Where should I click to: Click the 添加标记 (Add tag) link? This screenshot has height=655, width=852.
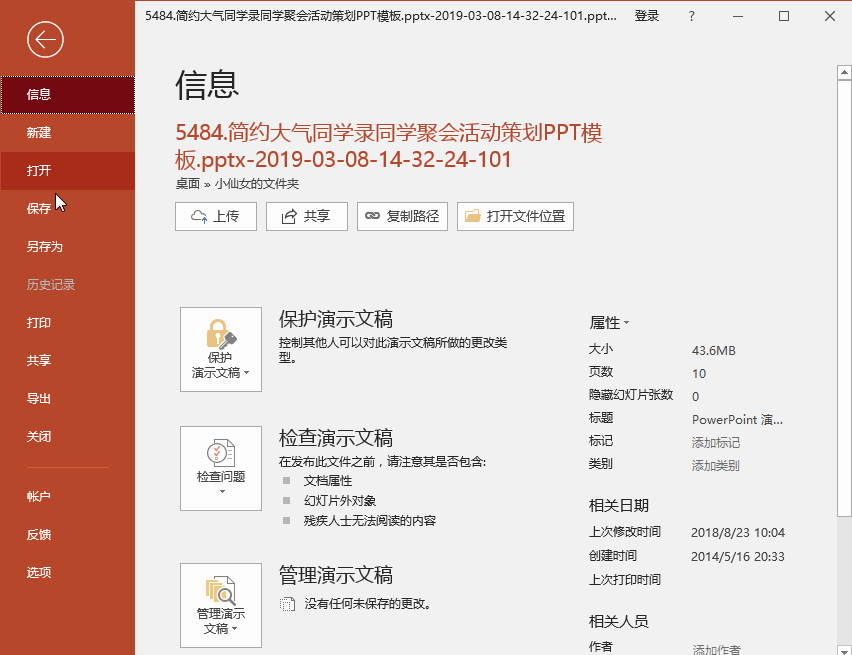(x=716, y=441)
